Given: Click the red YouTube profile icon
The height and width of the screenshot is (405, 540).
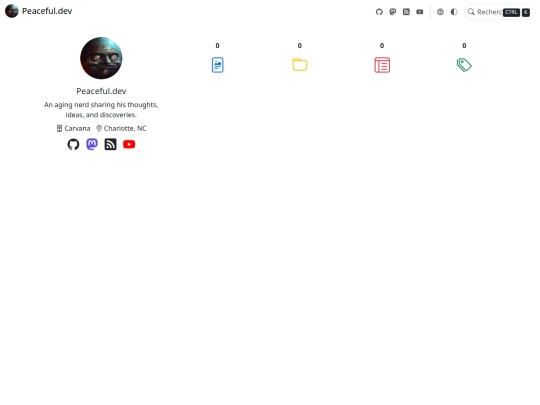Looking at the screenshot, I should pos(129,144).
